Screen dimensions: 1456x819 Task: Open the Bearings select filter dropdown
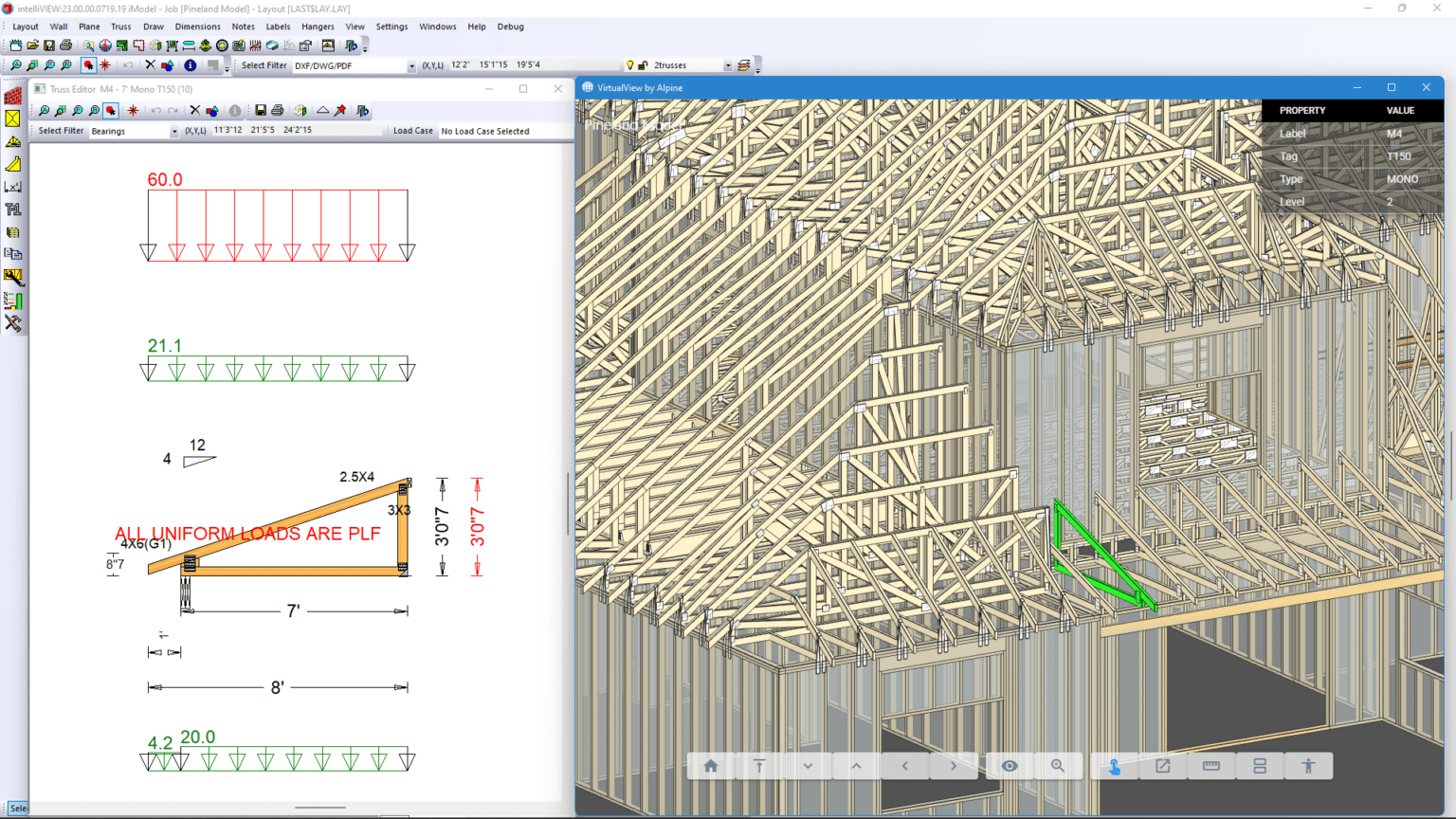(174, 132)
